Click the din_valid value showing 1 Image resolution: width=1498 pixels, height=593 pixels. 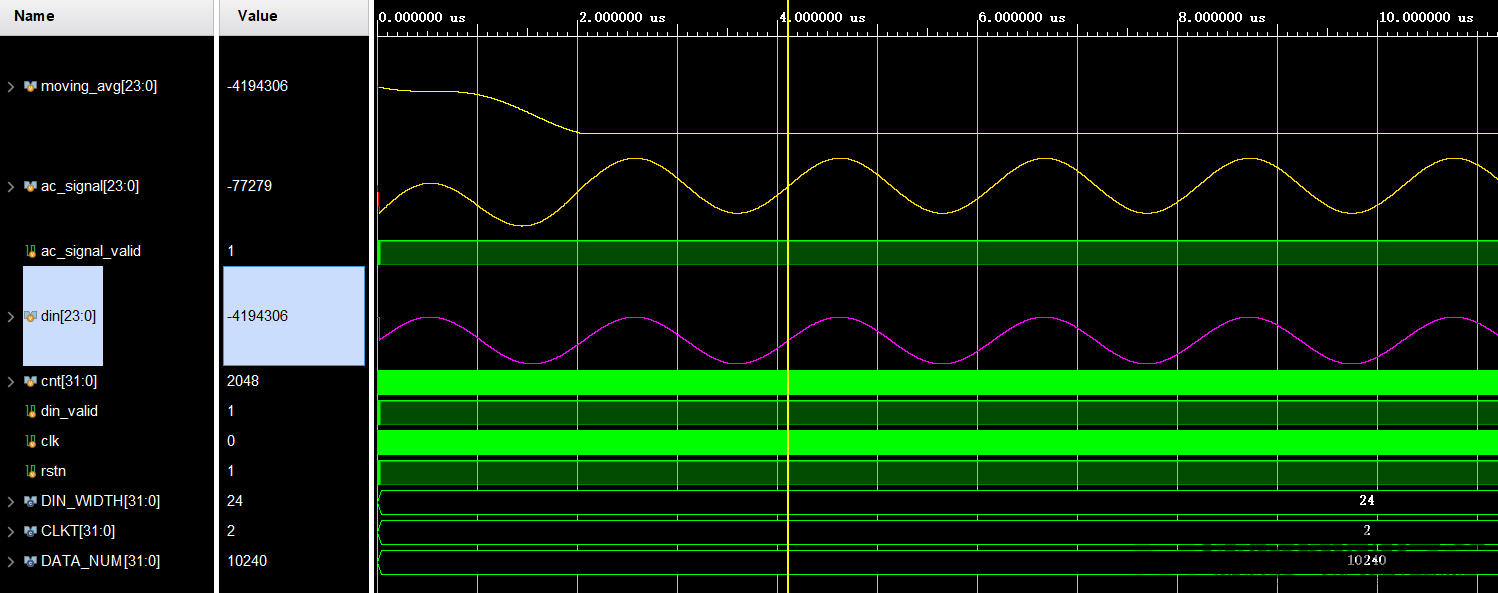pyautogui.click(x=230, y=411)
